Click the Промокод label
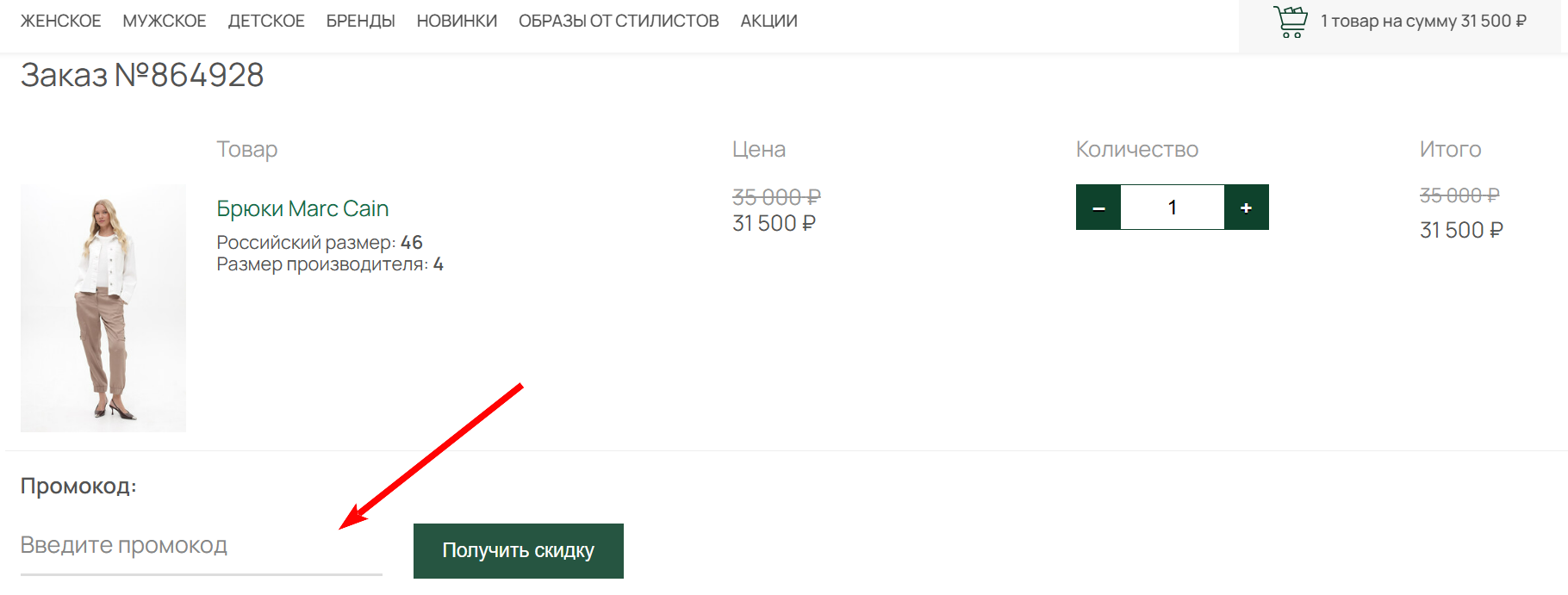Image resolution: width=1568 pixels, height=595 pixels. 78,486
